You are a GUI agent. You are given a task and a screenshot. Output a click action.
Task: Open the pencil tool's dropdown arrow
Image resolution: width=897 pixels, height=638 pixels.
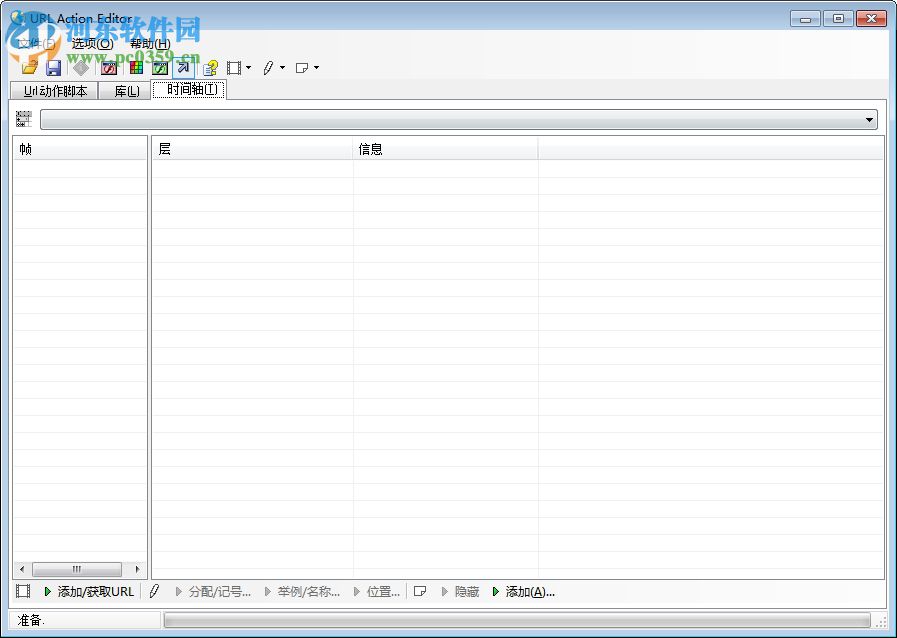click(282, 68)
